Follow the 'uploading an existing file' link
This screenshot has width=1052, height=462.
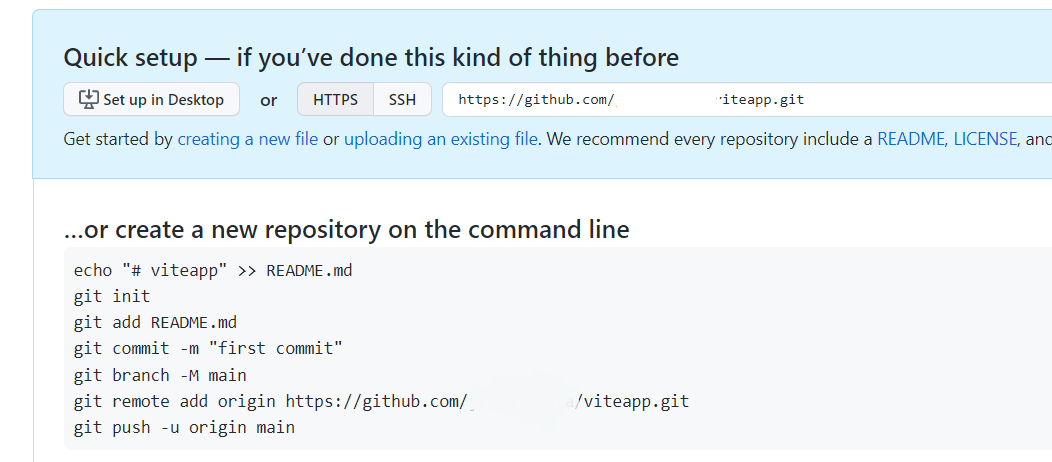click(x=441, y=139)
